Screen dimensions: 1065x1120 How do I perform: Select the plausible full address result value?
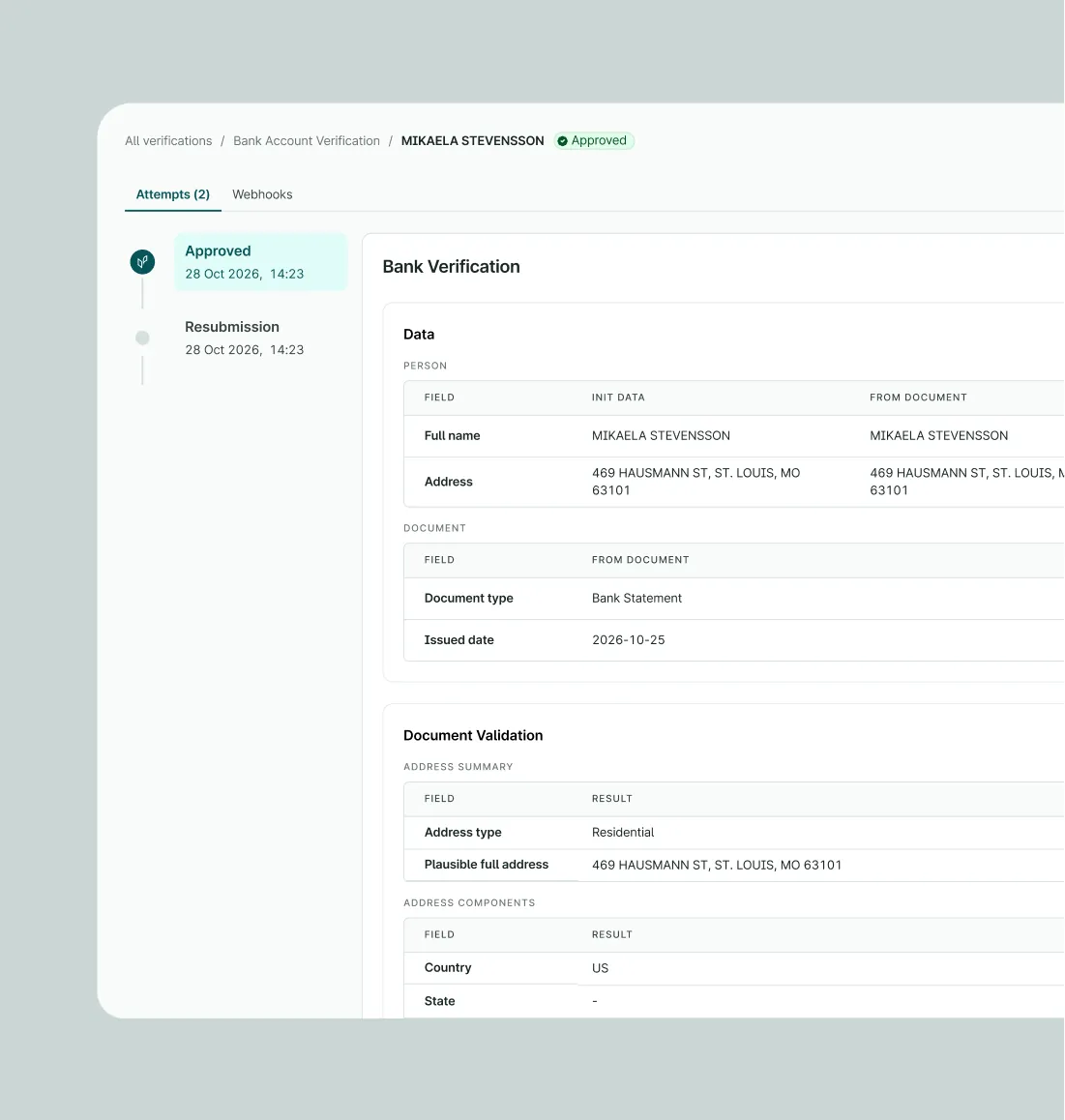[x=717, y=865]
